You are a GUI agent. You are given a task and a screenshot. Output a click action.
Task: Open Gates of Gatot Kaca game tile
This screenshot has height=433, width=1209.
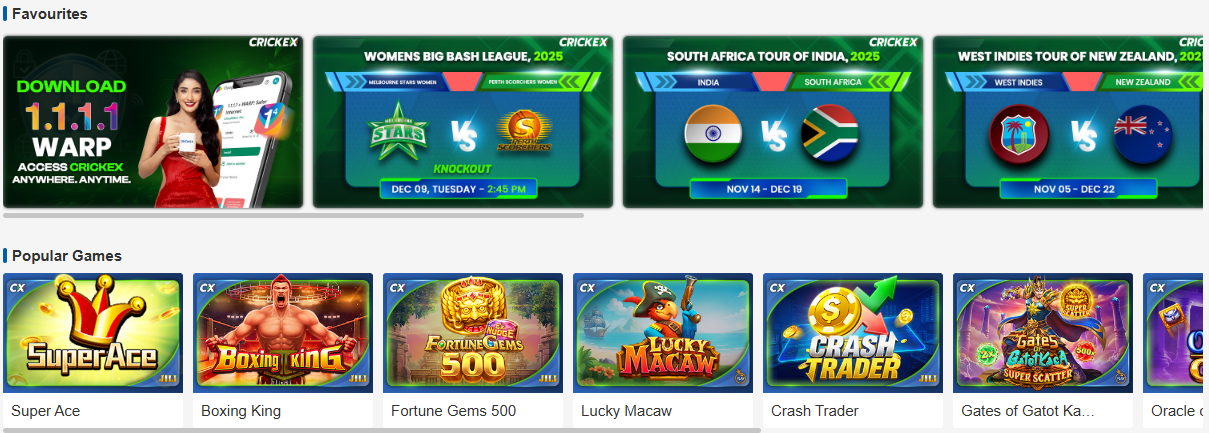(x=1043, y=333)
